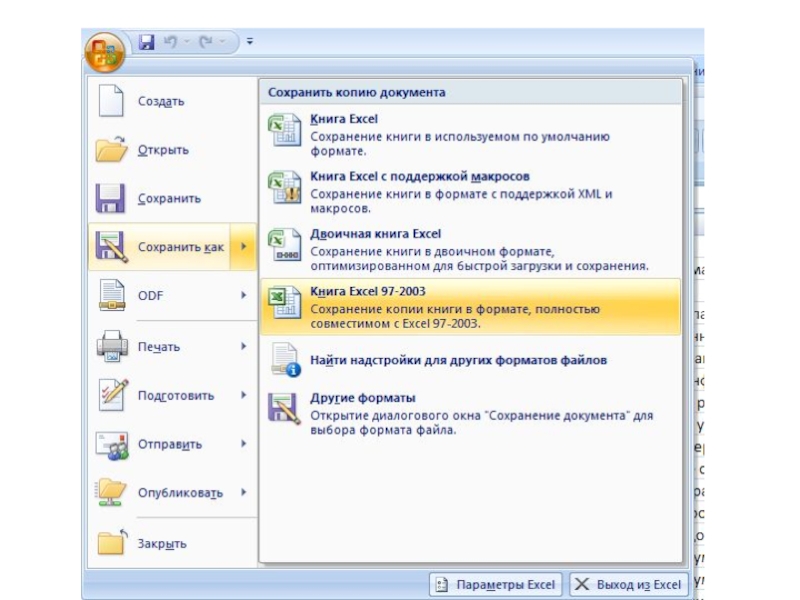Click the envelope people icon for Отправить
This screenshot has width=800, height=600.
pos(112,444)
